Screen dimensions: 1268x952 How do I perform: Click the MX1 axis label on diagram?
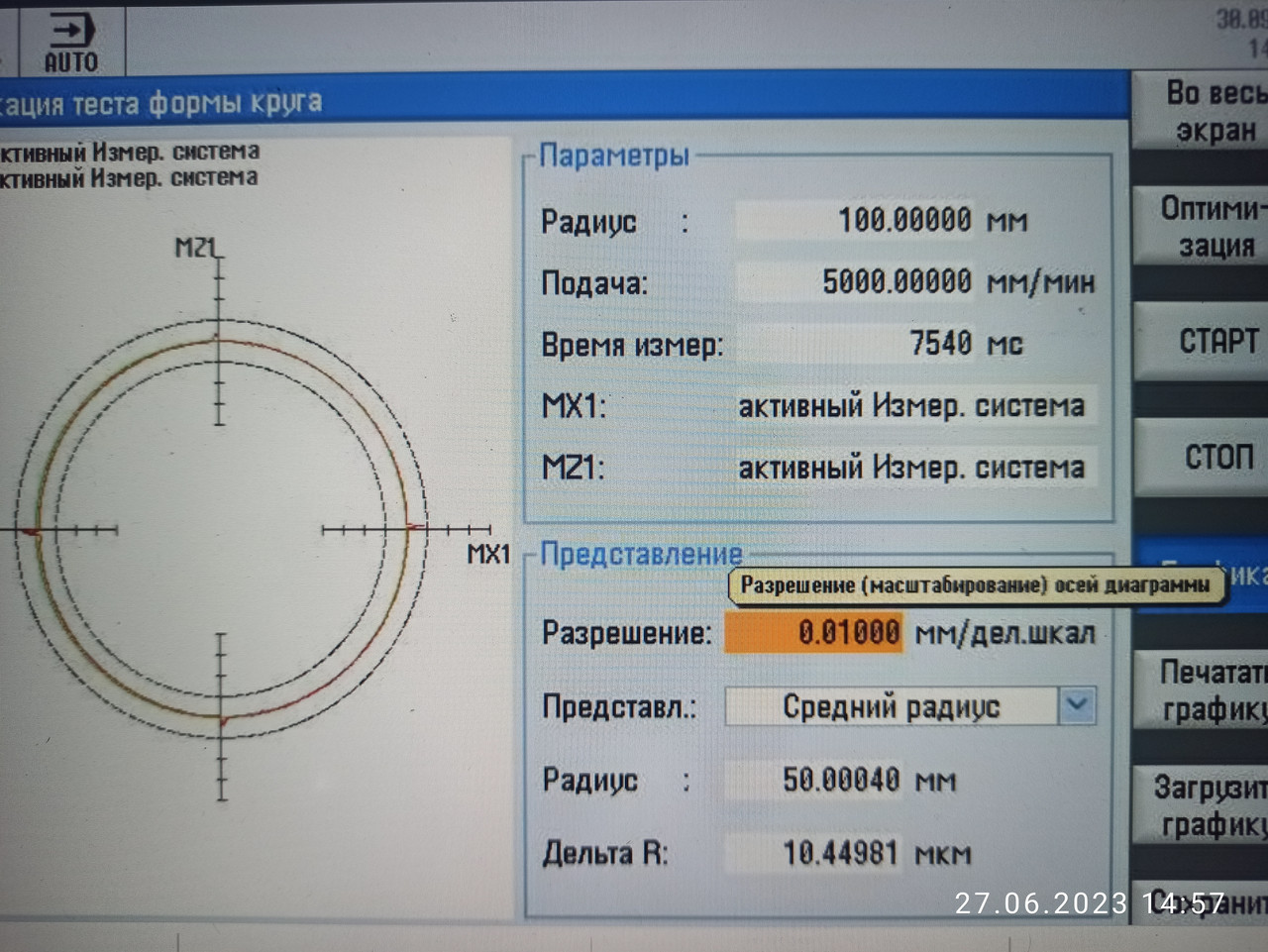[488, 554]
